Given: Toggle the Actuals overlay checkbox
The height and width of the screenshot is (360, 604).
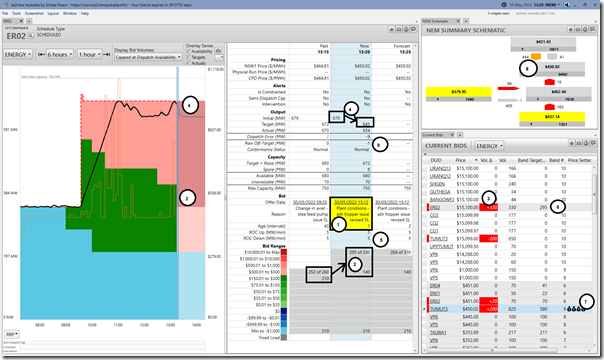Looking at the screenshot, I should tap(188, 63).
